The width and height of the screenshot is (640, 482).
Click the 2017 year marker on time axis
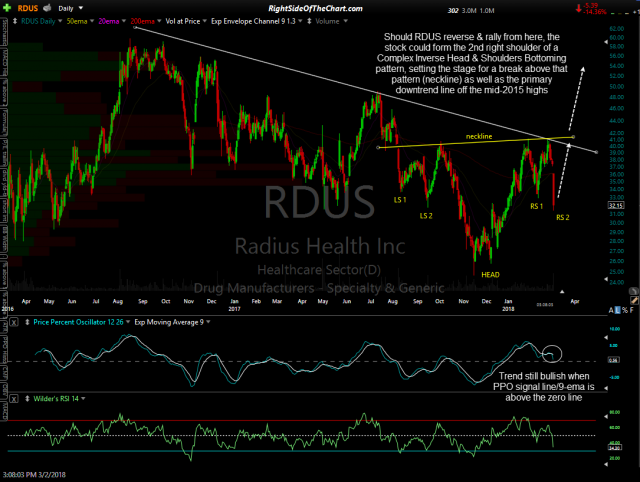click(234, 309)
